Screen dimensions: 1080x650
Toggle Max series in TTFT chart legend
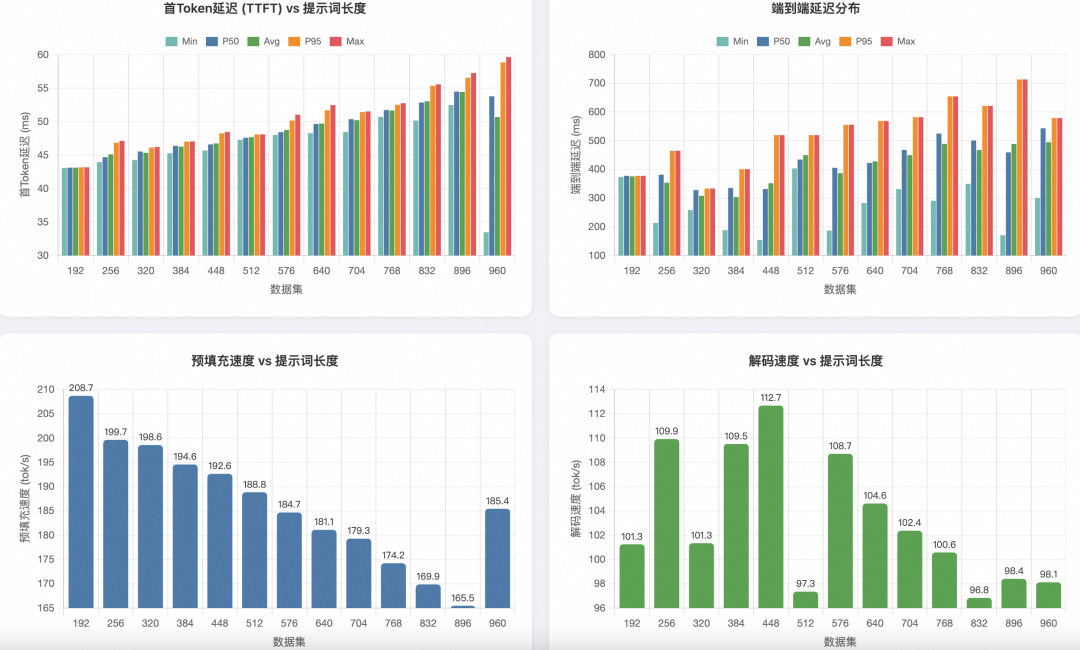[x=347, y=41]
